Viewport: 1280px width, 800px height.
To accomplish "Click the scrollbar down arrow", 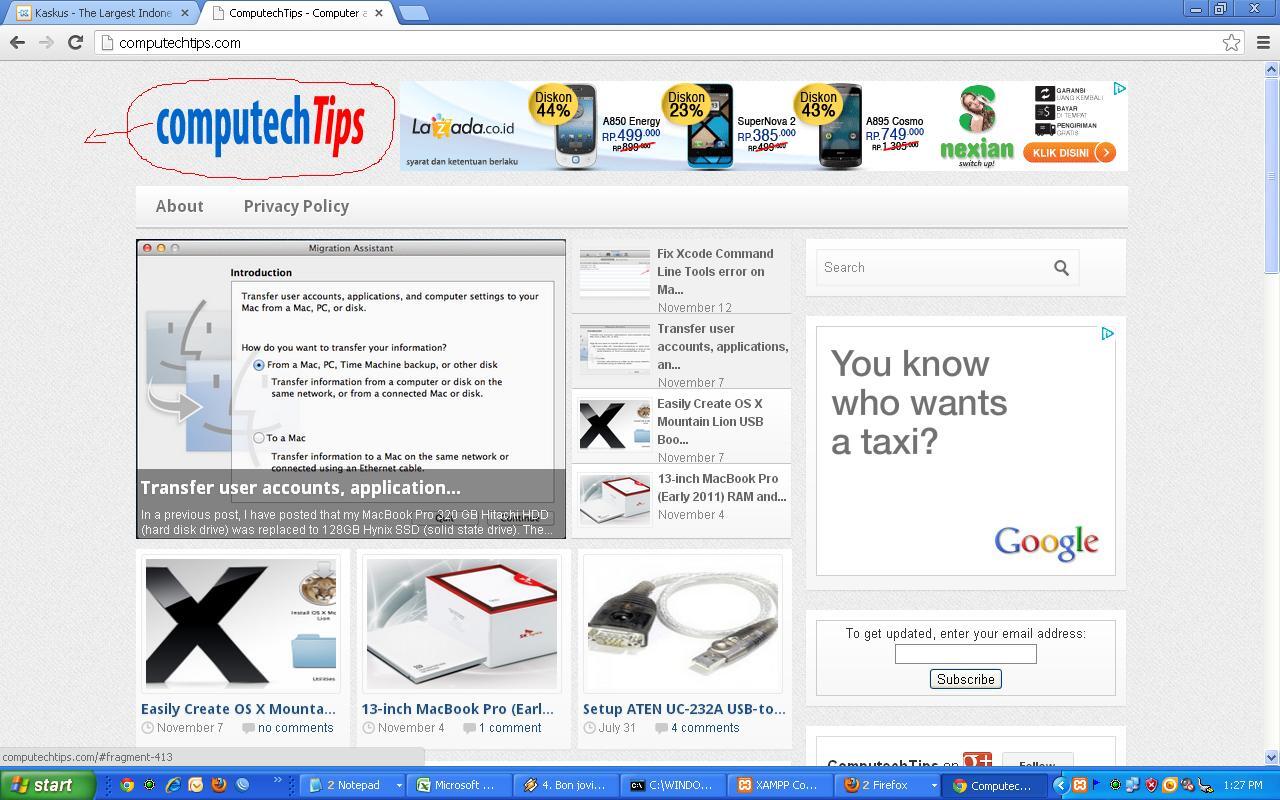I will coord(1272,758).
